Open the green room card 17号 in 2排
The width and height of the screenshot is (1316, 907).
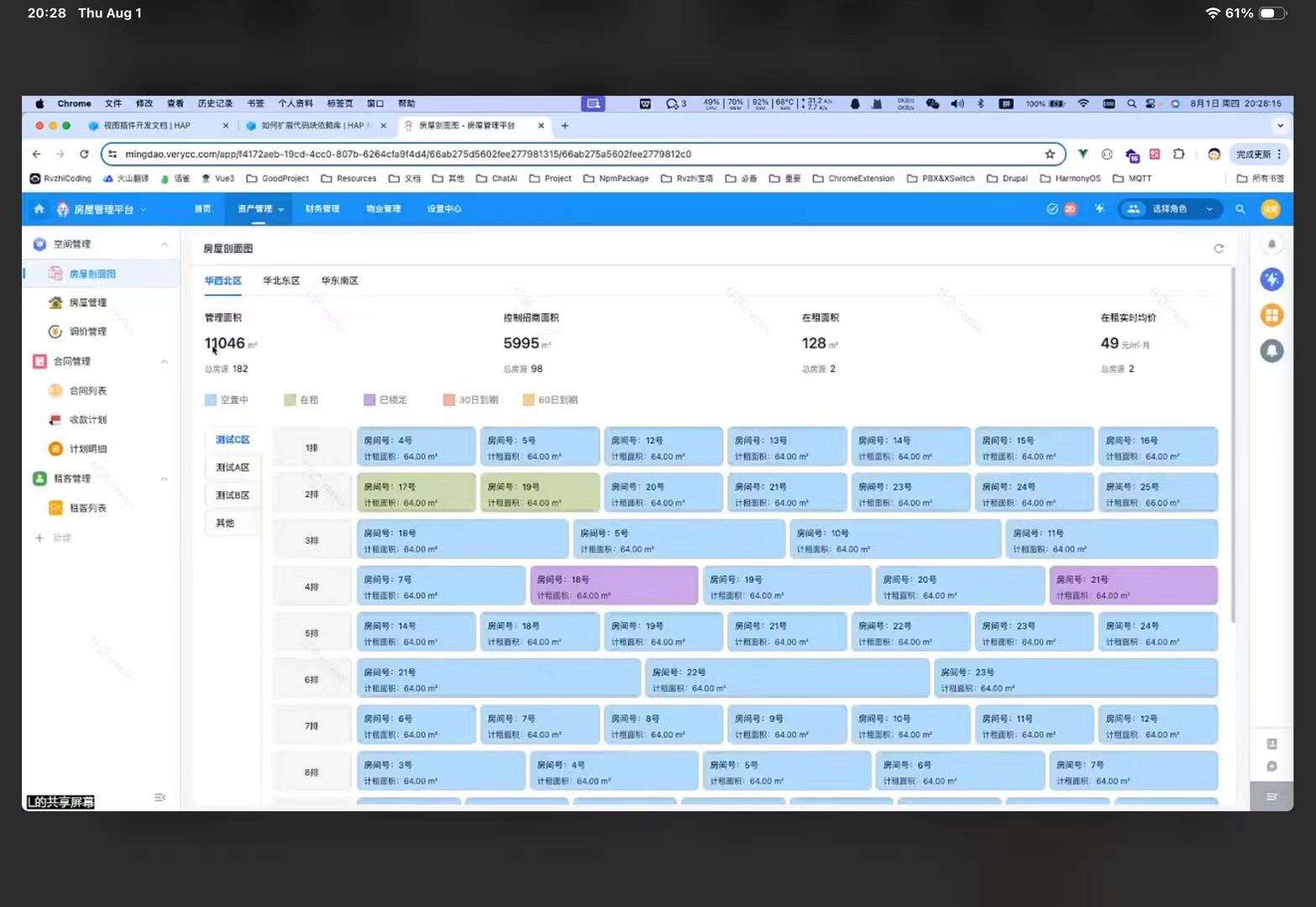[x=417, y=493]
